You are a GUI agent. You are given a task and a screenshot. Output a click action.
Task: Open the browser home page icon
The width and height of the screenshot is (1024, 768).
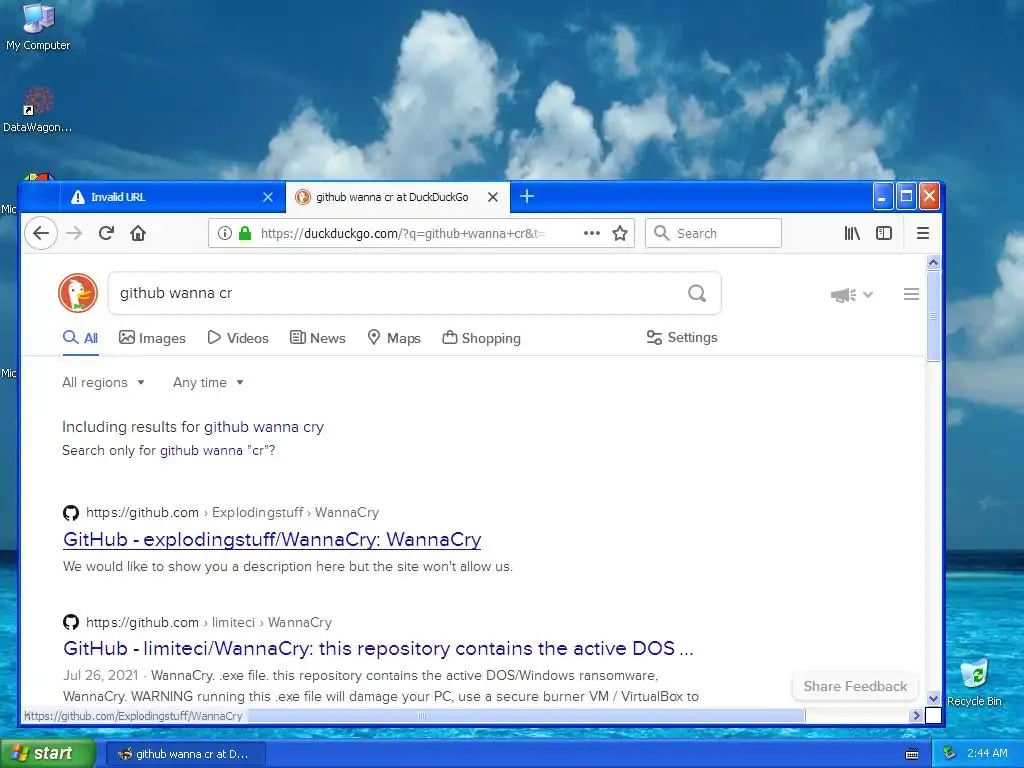(x=138, y=233)
